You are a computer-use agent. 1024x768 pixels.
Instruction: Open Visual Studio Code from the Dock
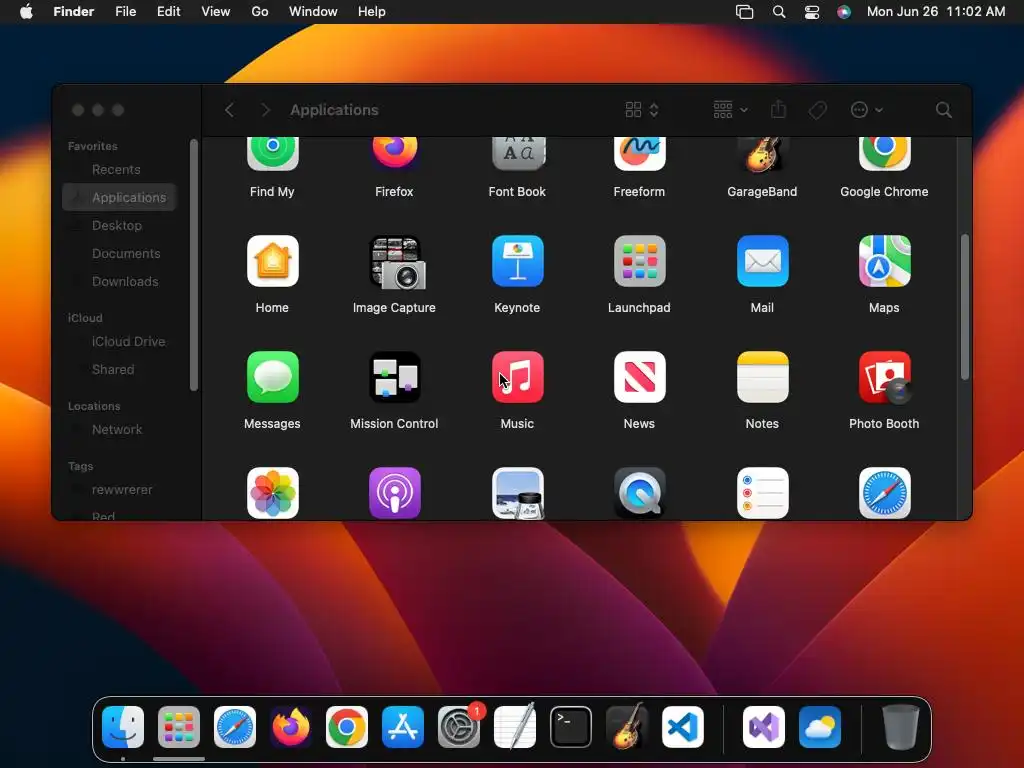point(683,727)
